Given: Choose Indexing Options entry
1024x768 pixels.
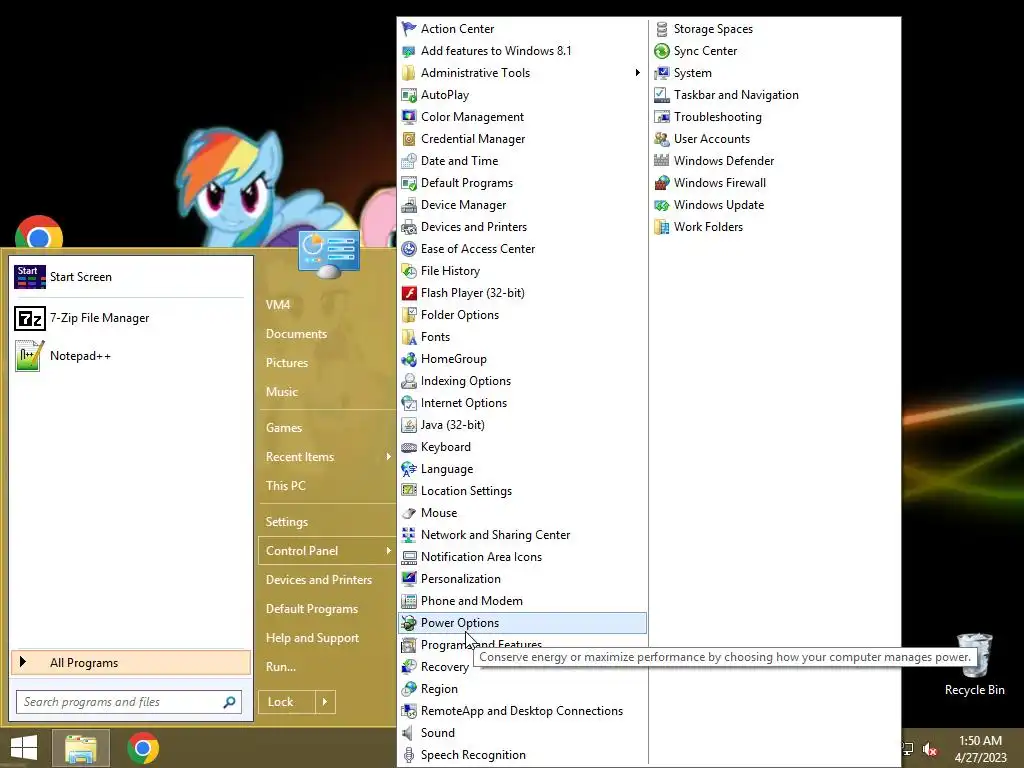Looking at the screenshot, I should coord(522,381).
